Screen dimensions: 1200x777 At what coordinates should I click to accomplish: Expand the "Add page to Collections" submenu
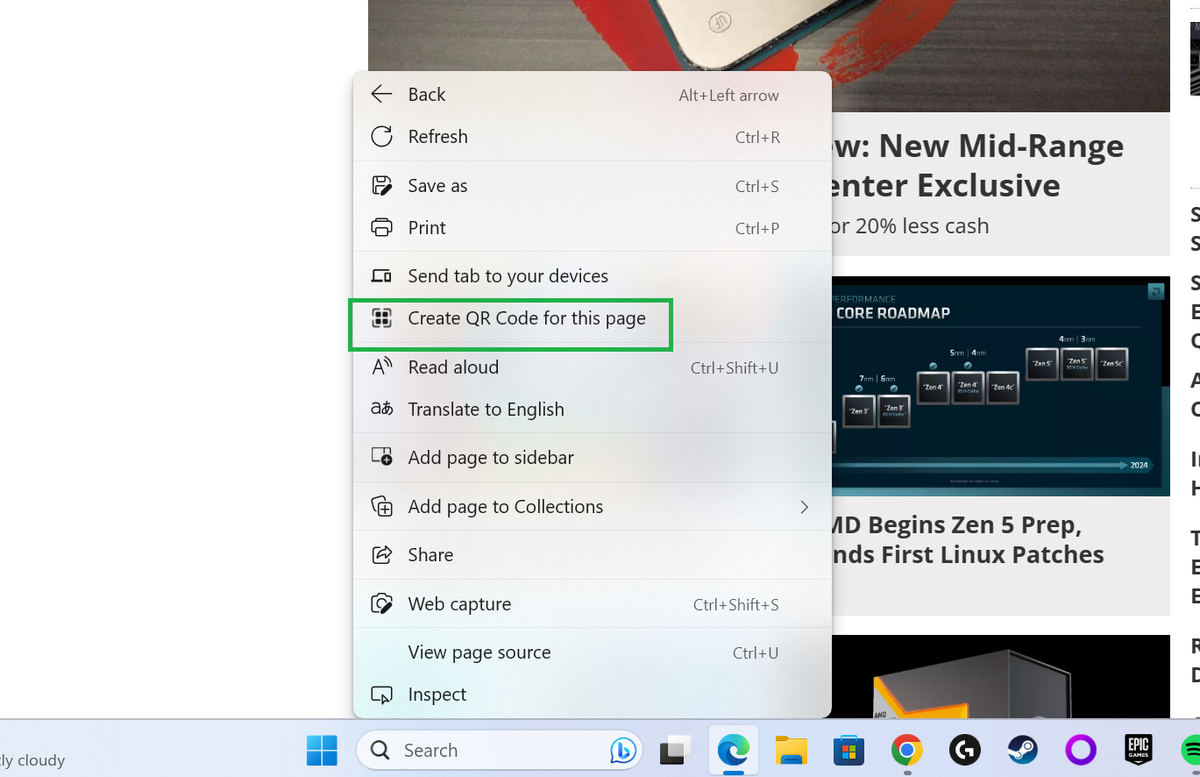coord(505,507)
